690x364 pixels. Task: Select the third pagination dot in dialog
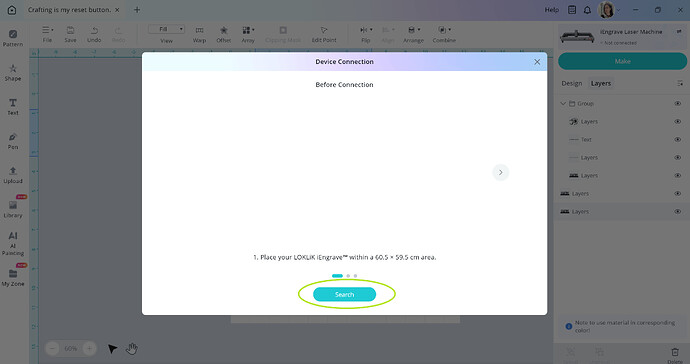(x=355, y=276)
